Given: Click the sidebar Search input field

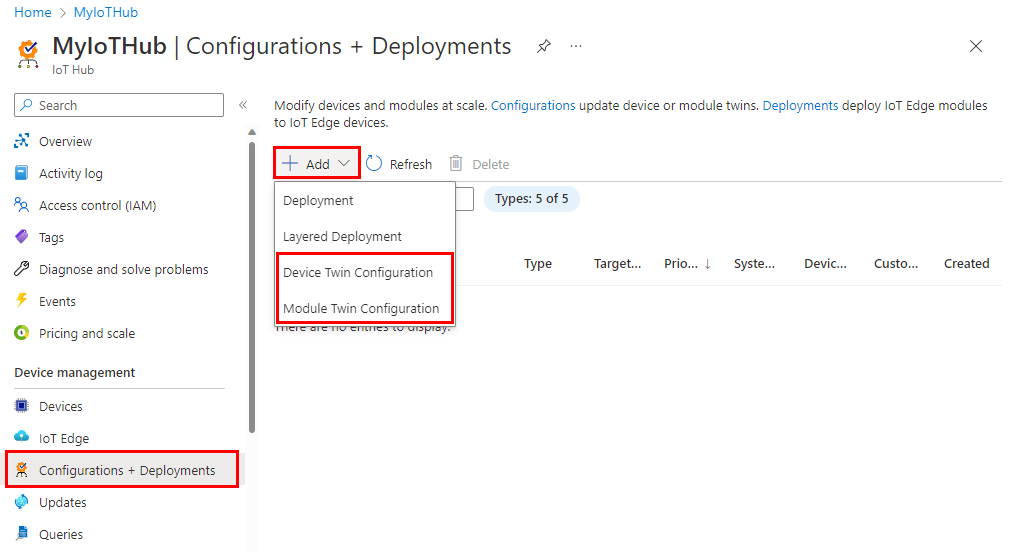Looking at the screenshot, I should click(119, 105).
